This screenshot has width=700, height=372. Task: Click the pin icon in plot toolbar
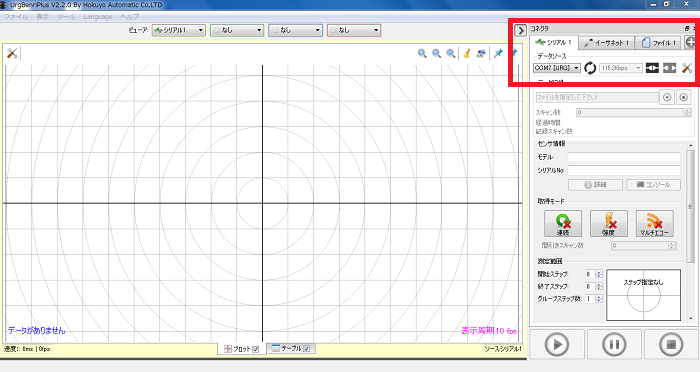(498, 54)
